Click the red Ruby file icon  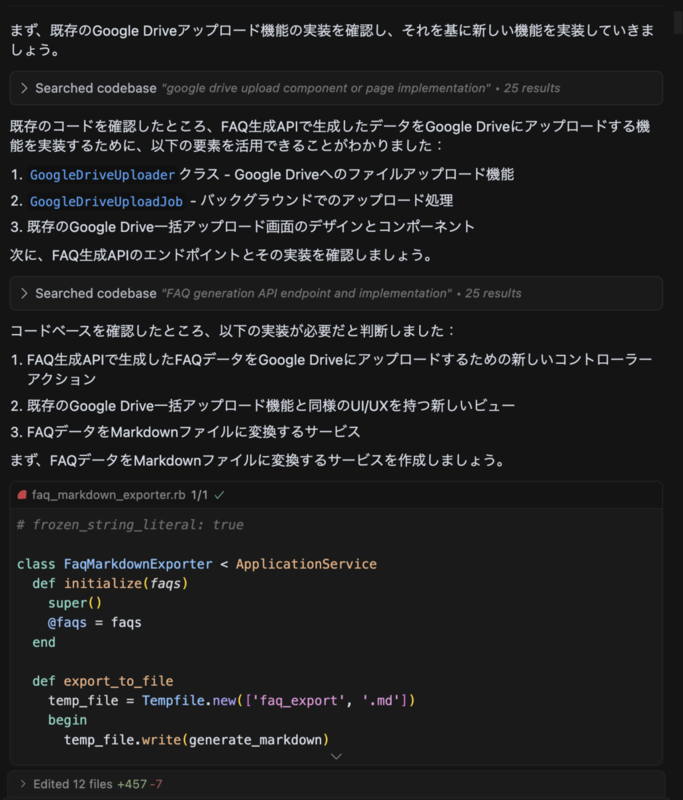(22, 495)
